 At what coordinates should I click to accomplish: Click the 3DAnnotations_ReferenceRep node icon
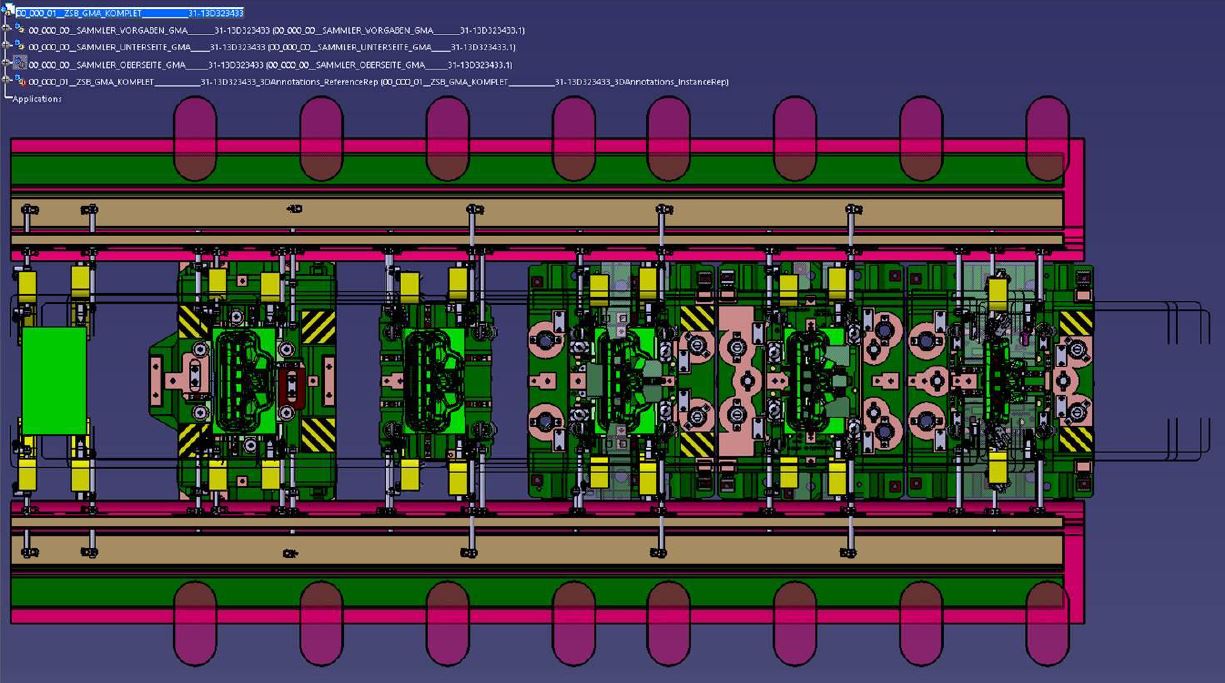[x=20, y=81]
